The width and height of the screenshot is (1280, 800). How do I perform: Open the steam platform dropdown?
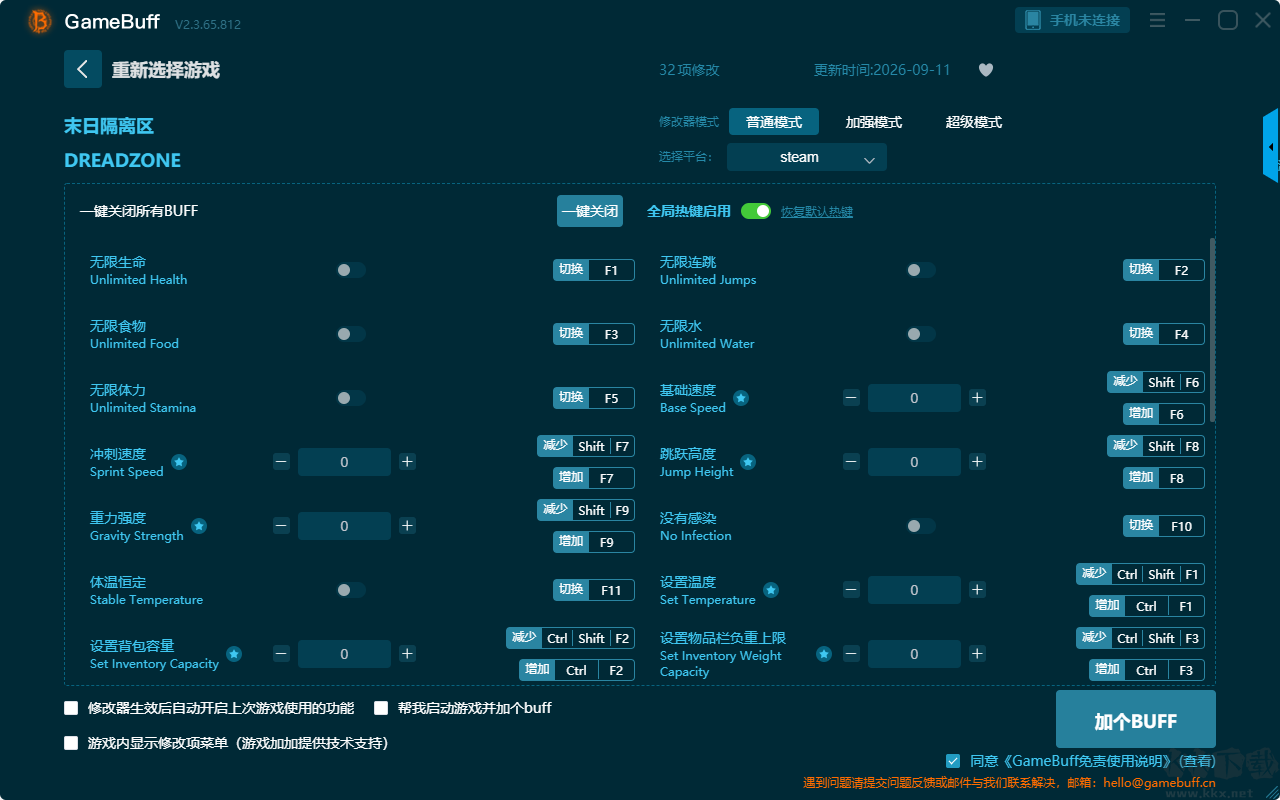tap(807, 157)
